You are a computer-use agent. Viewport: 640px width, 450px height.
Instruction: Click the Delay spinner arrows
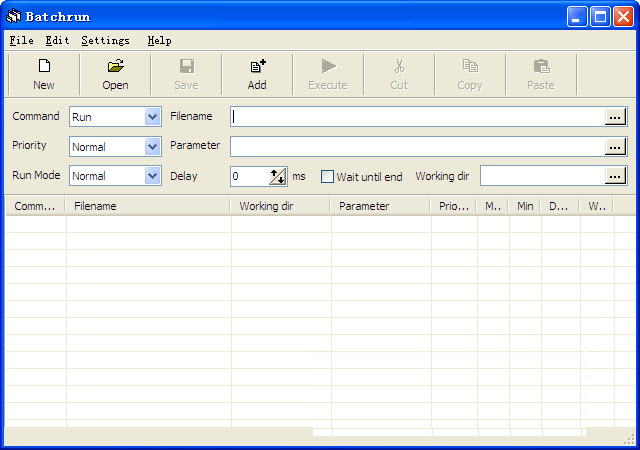[x=278, y=176]
